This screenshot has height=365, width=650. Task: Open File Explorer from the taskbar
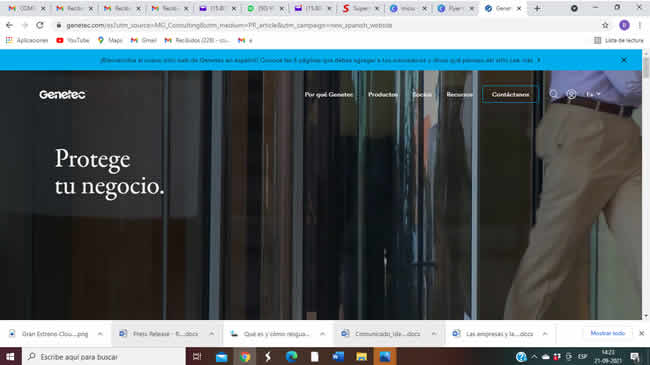[x=361, y=357]
